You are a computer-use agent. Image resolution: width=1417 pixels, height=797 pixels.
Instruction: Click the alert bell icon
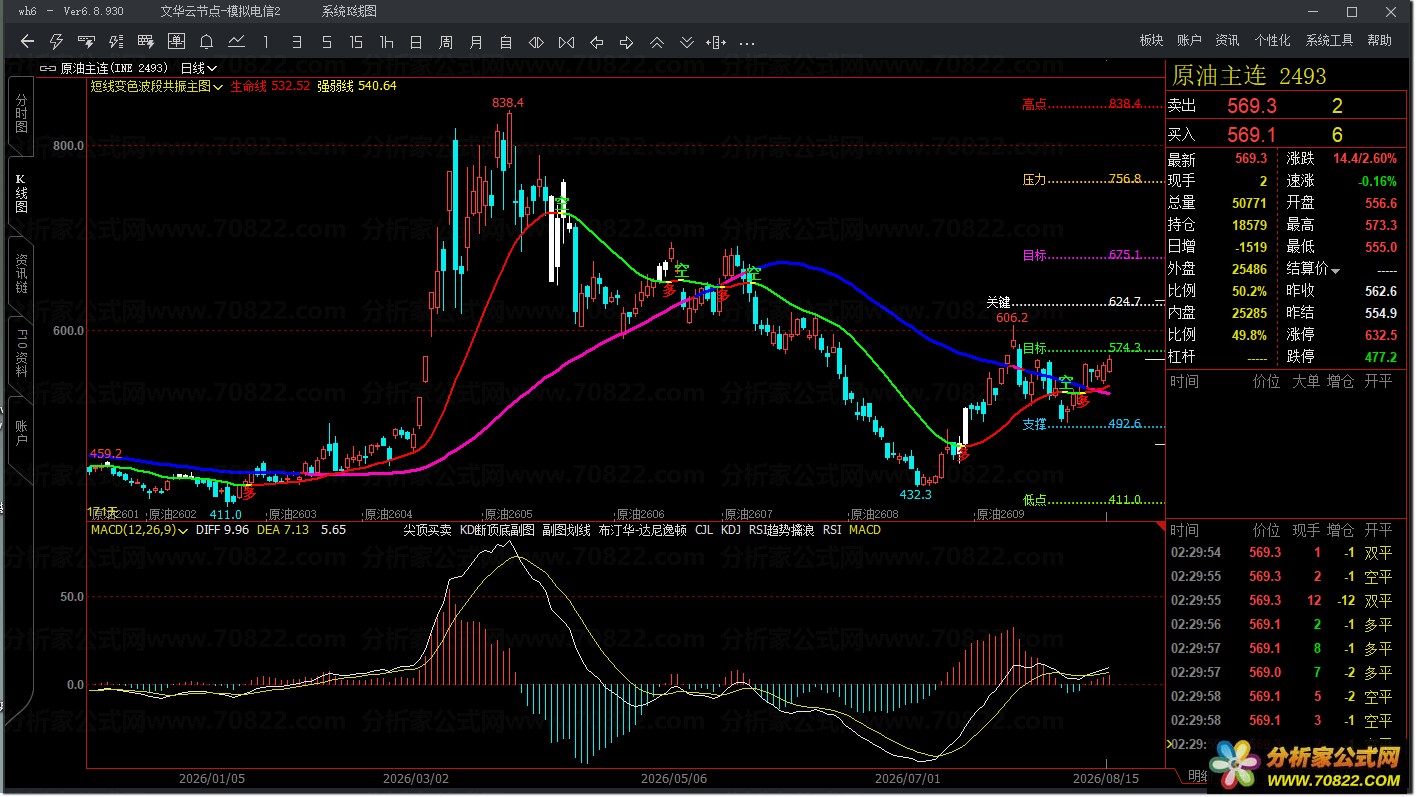click(206, 42)
